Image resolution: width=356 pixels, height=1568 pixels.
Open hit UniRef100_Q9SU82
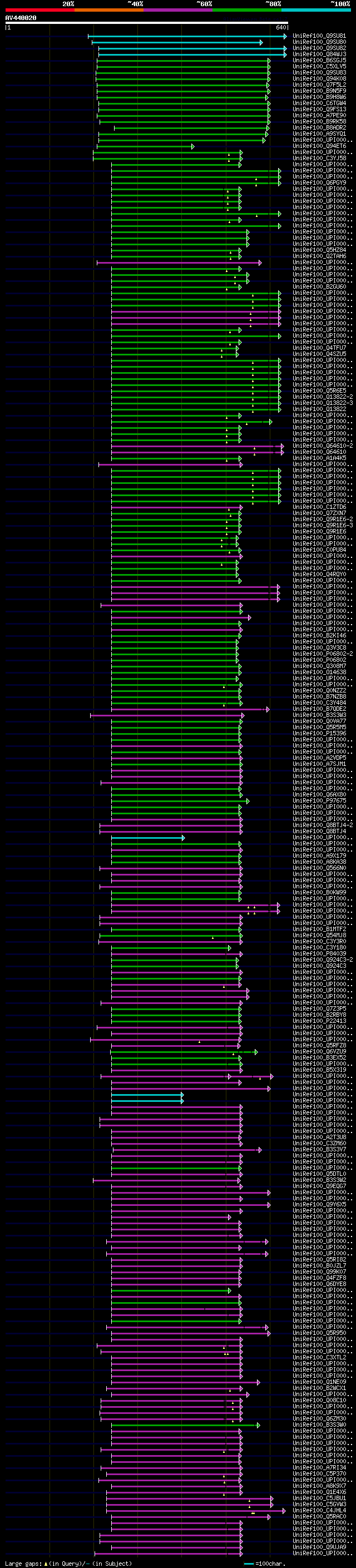pyautogui.click(x=319, y=48)
